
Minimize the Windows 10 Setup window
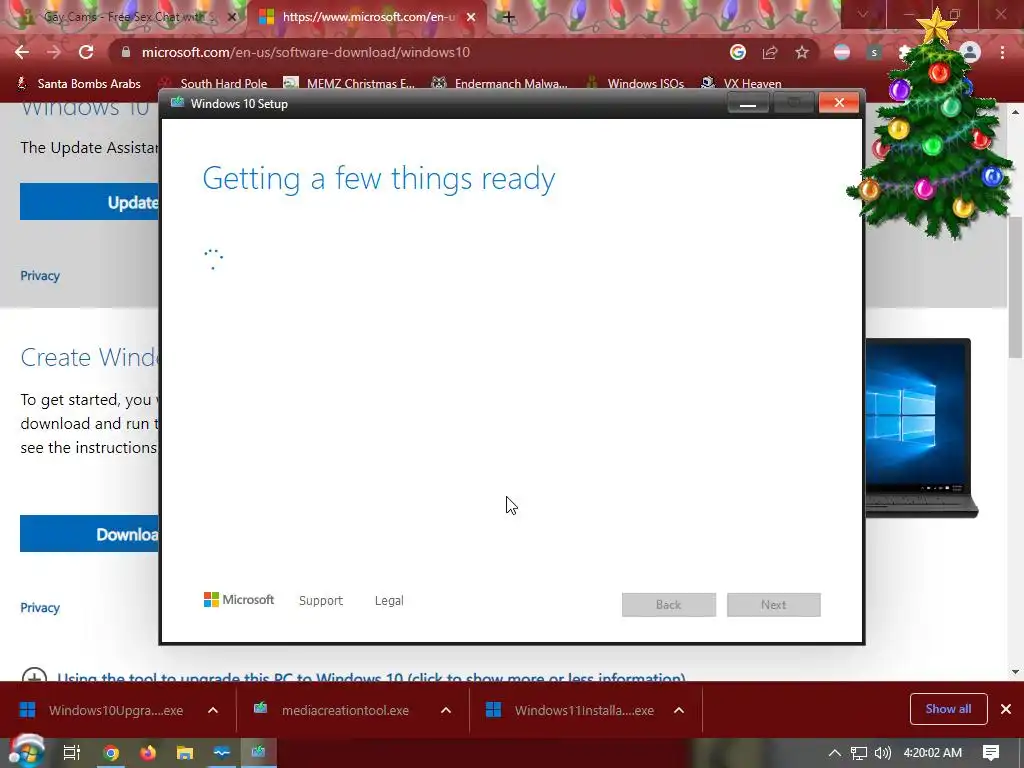point(748,103)
